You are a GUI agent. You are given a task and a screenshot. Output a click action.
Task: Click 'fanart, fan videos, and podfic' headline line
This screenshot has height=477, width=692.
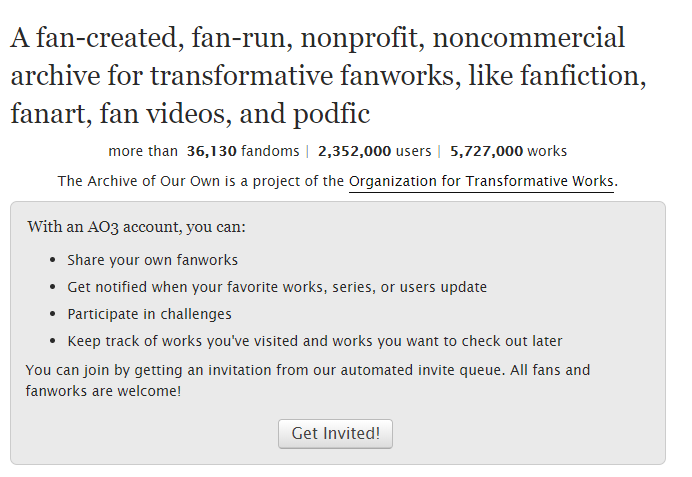[190, 114]
